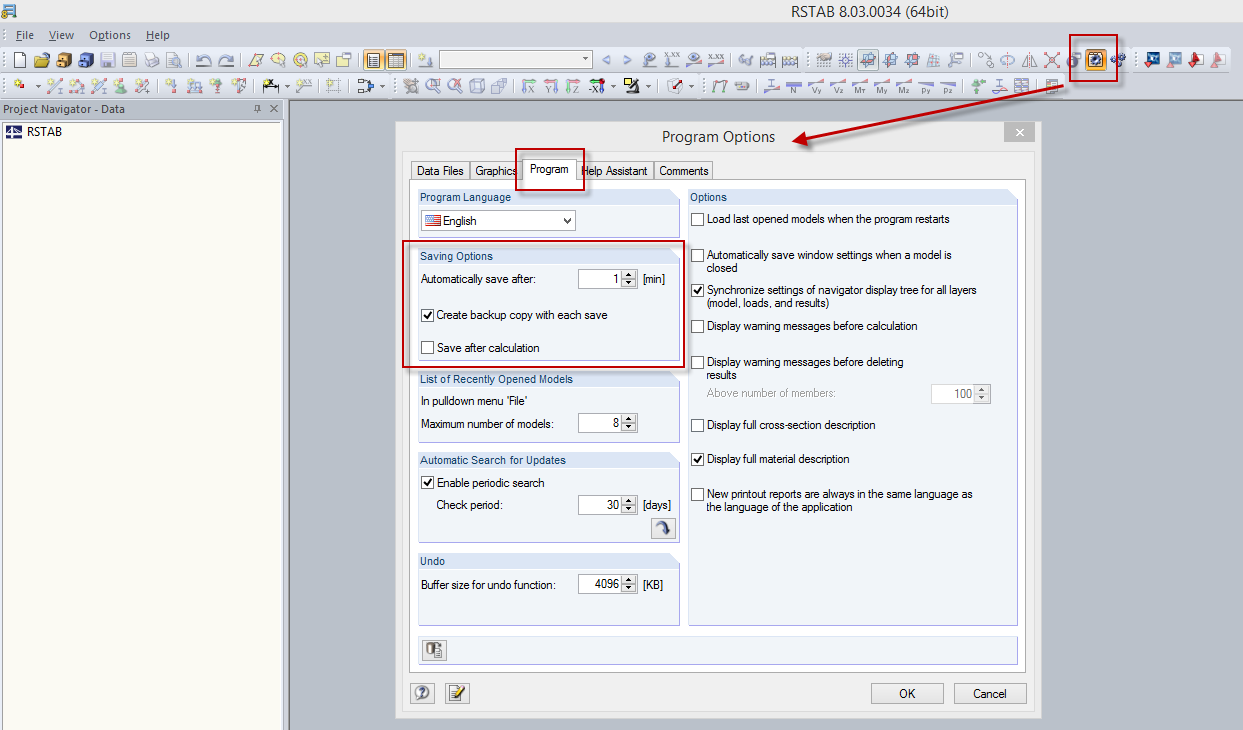Switch to the Graphics tab
Screen dimensions: 1243x730
tap(496, 171)
